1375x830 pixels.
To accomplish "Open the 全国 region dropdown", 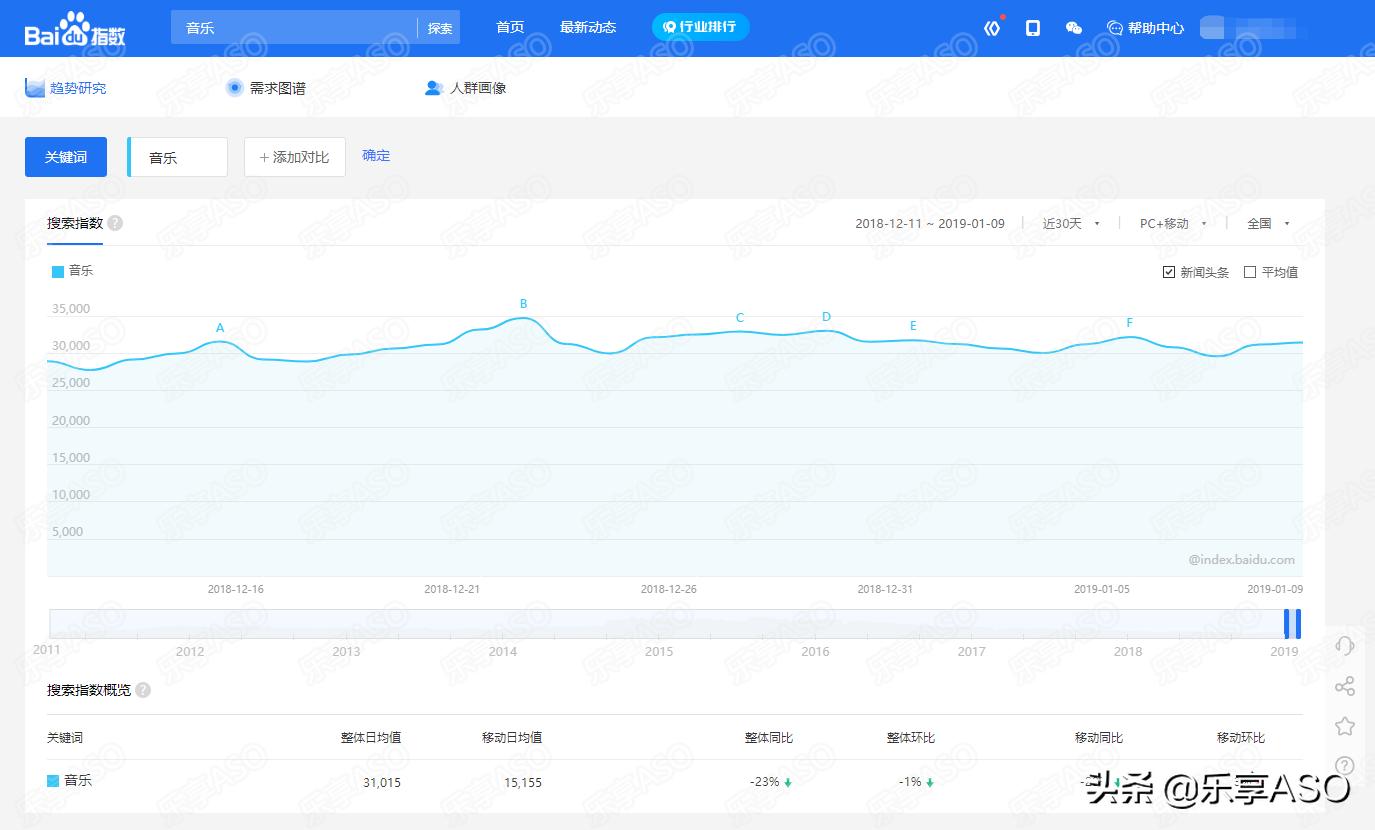I will point(1265,223).
